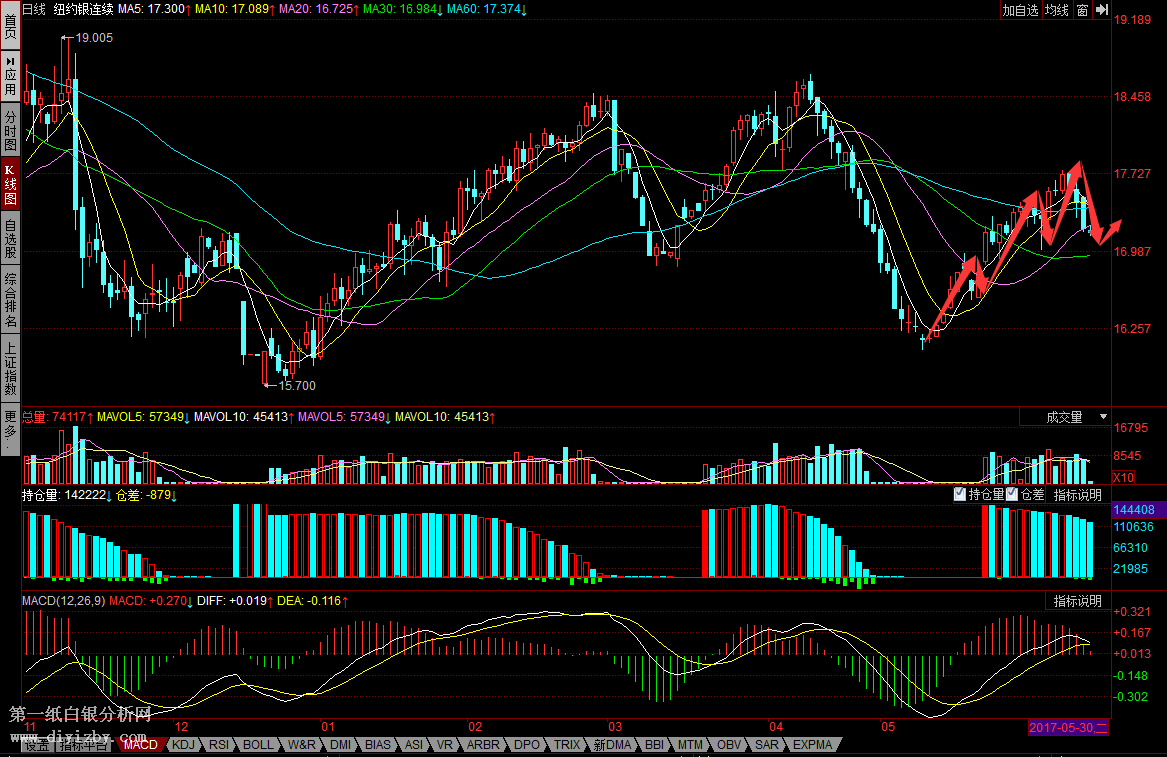The height and width of the screenshot is (757, 1167).
Task: Click the 加自选 button
Action: point(1021,10)
